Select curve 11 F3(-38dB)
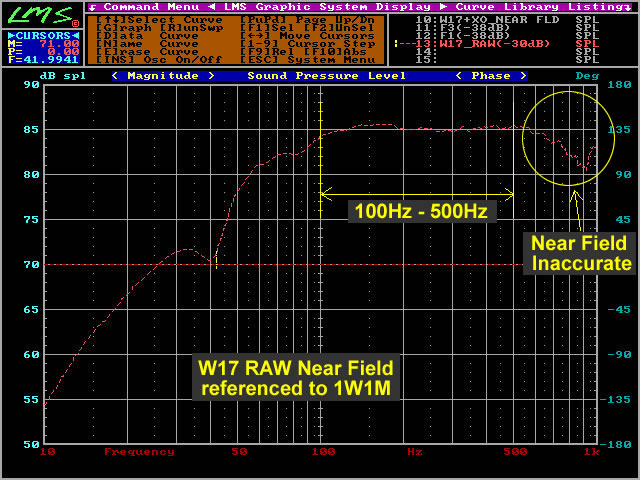 pyautogui.click(x=507, y=28)
